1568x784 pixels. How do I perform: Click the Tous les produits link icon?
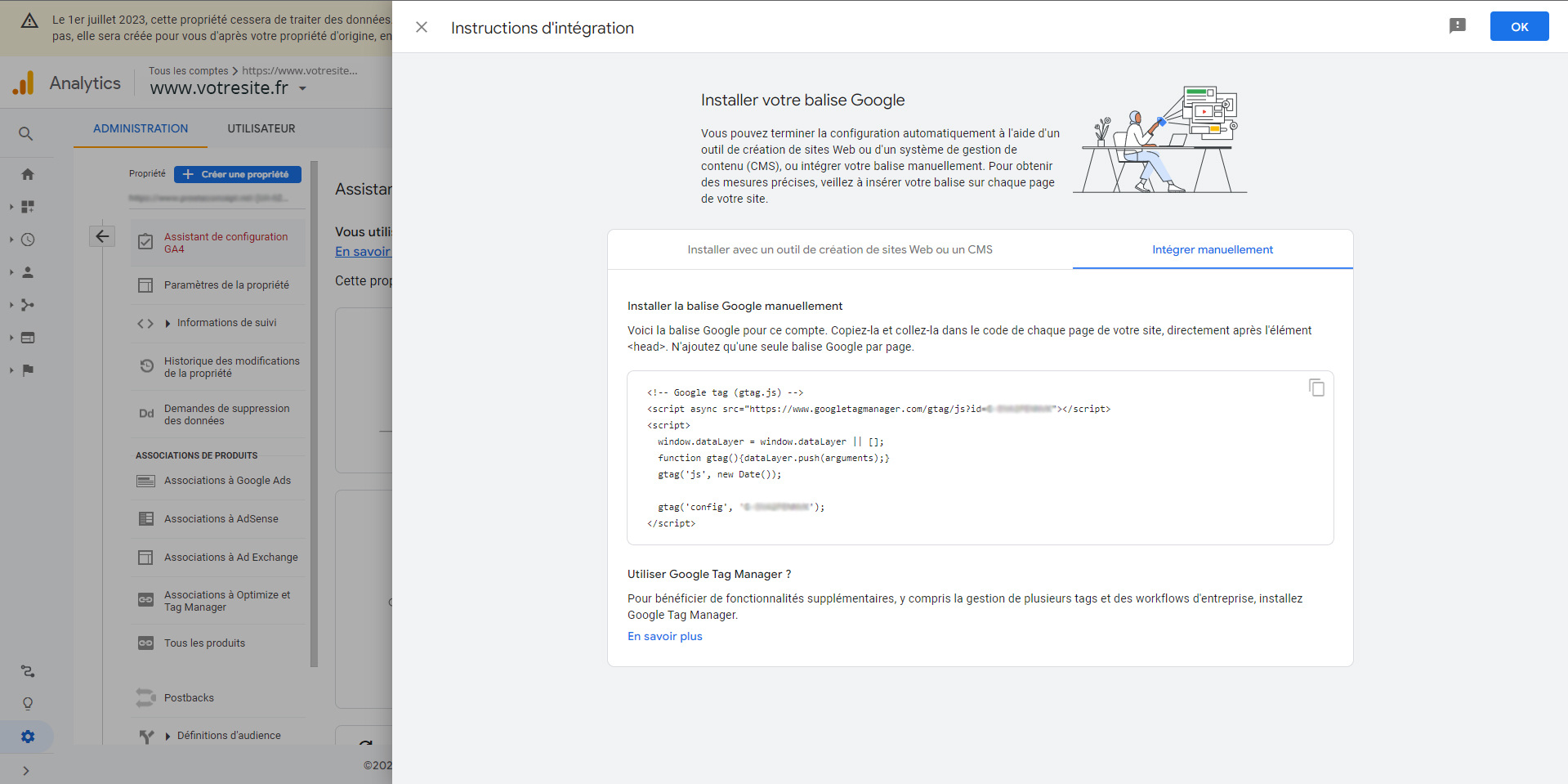[145, 643]
